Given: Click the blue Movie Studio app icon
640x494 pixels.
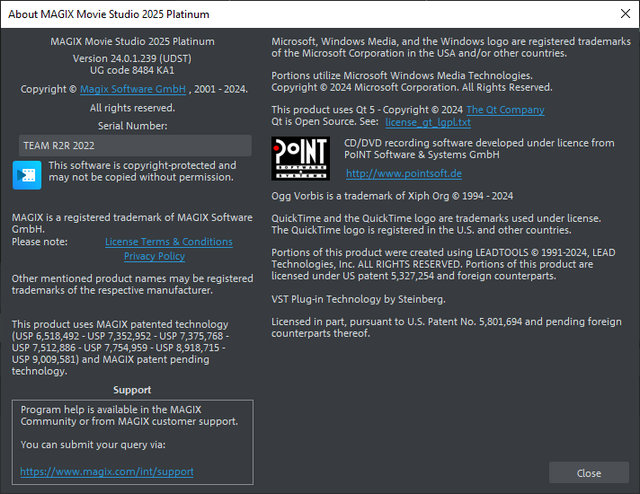Looking at the screenshot, I should (x=27, y=174).
